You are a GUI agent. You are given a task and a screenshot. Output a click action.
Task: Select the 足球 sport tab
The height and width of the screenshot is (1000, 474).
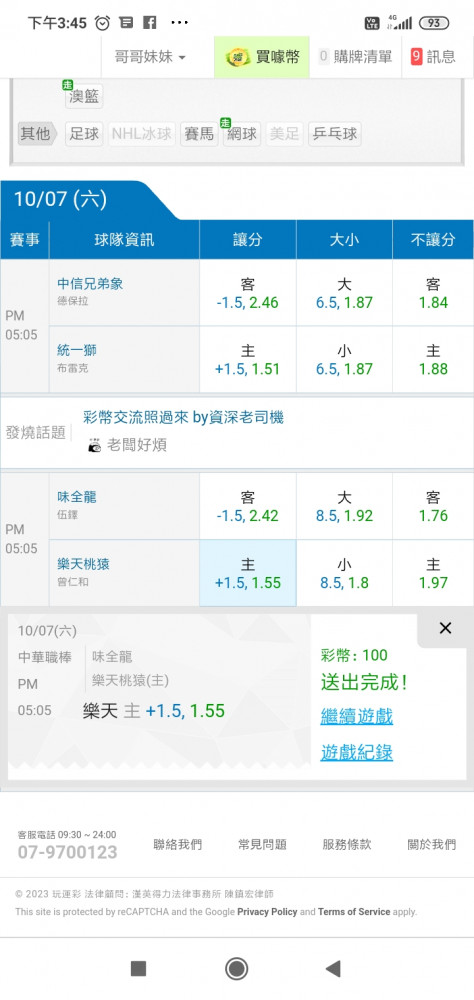84,134
